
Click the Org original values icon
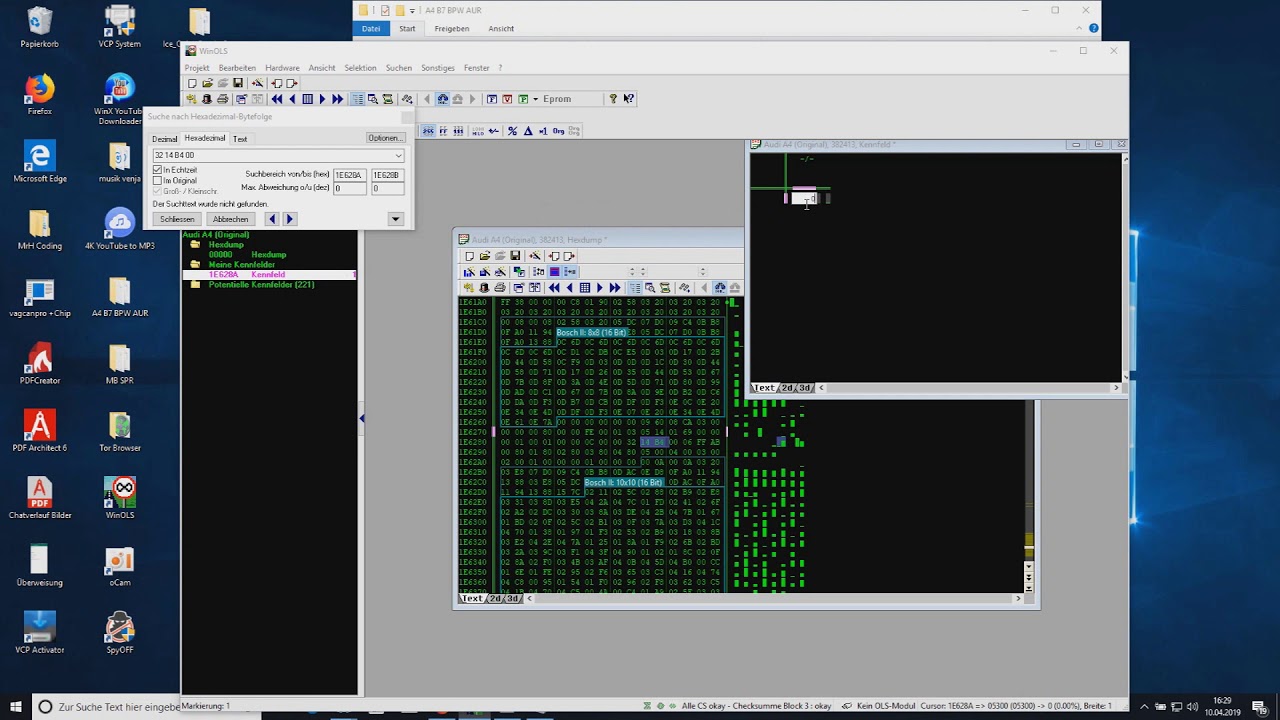click(x=558, y=131)
